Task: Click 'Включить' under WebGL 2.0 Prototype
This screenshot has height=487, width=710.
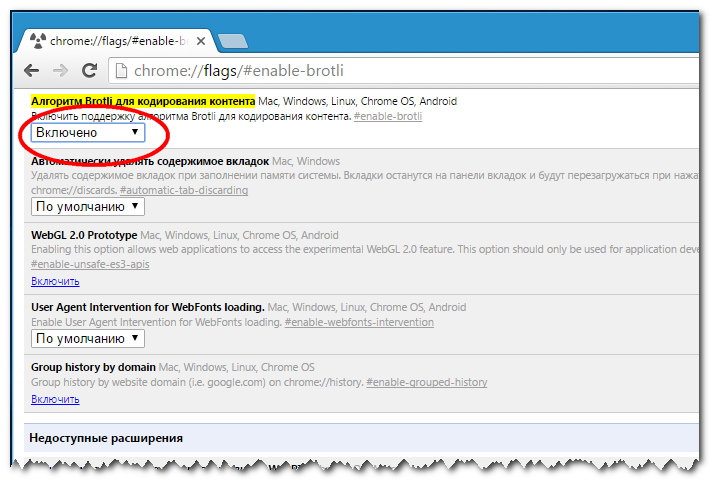Action: (55, 281)
